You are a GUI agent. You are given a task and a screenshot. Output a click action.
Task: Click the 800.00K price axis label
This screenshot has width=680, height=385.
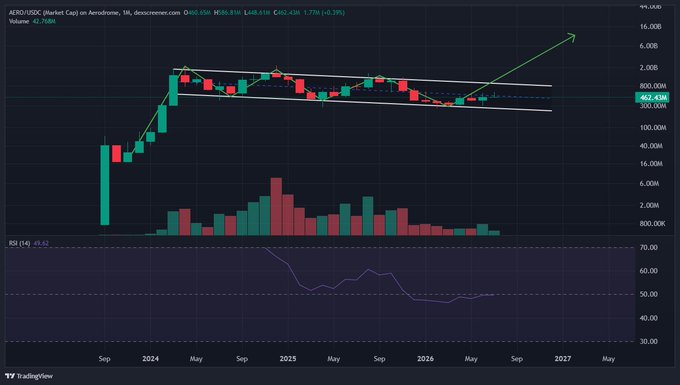coord(652,223)
